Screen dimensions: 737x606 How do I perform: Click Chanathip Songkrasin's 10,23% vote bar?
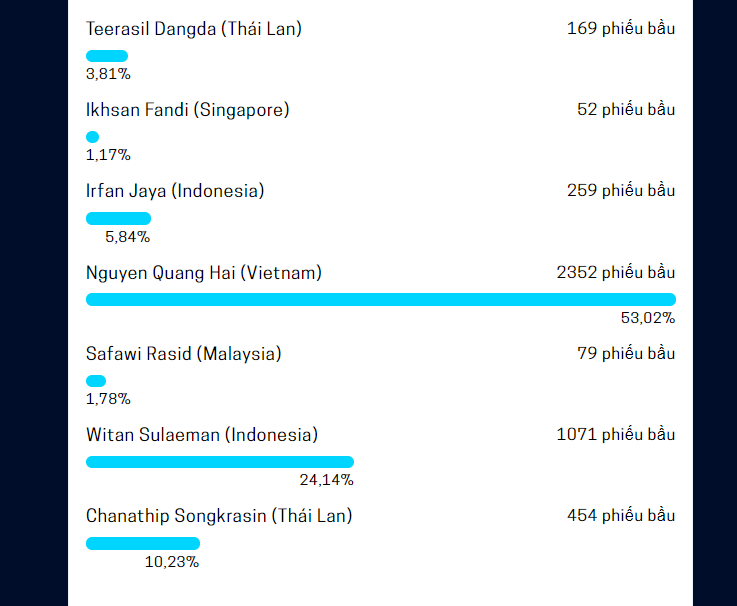(x=143, y=543)
